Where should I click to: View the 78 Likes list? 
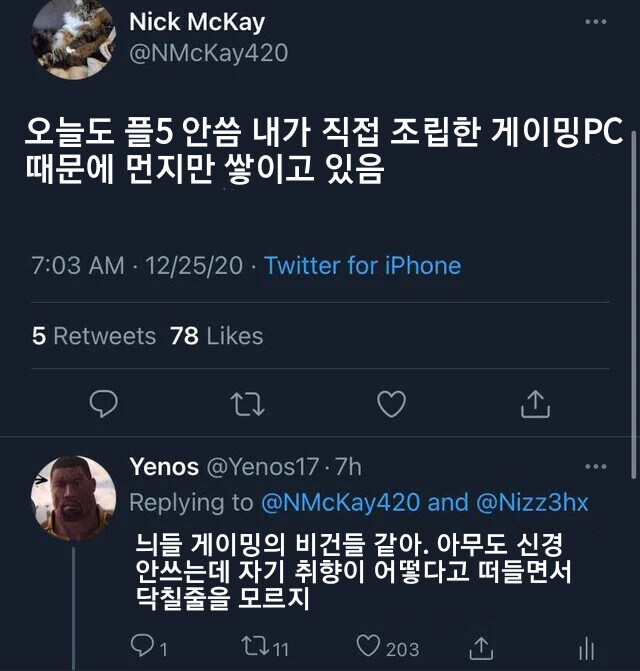pos(217,336)
